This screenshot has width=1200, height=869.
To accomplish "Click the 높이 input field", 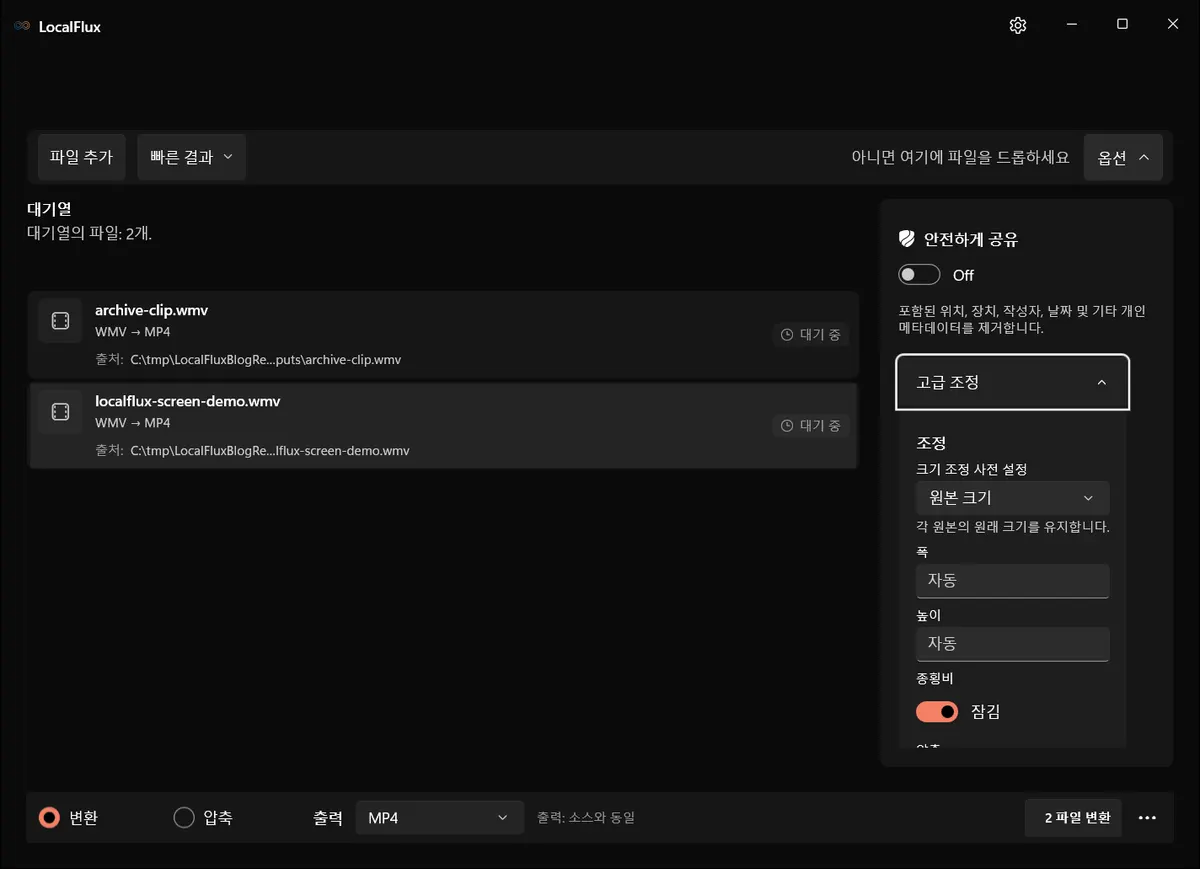I will click(x=1012, y=644).
